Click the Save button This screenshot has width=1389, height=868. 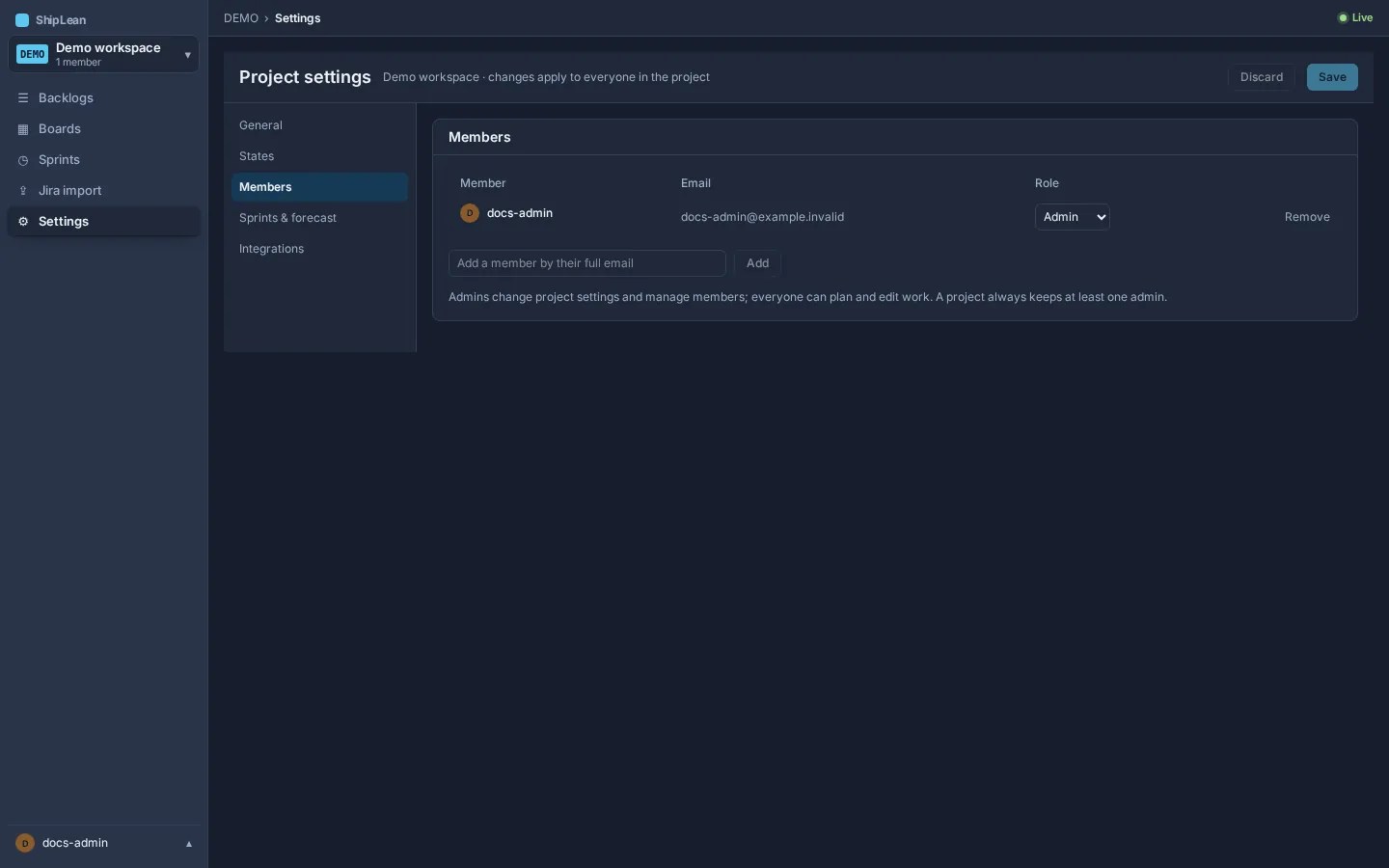(x=1332, y=77)
